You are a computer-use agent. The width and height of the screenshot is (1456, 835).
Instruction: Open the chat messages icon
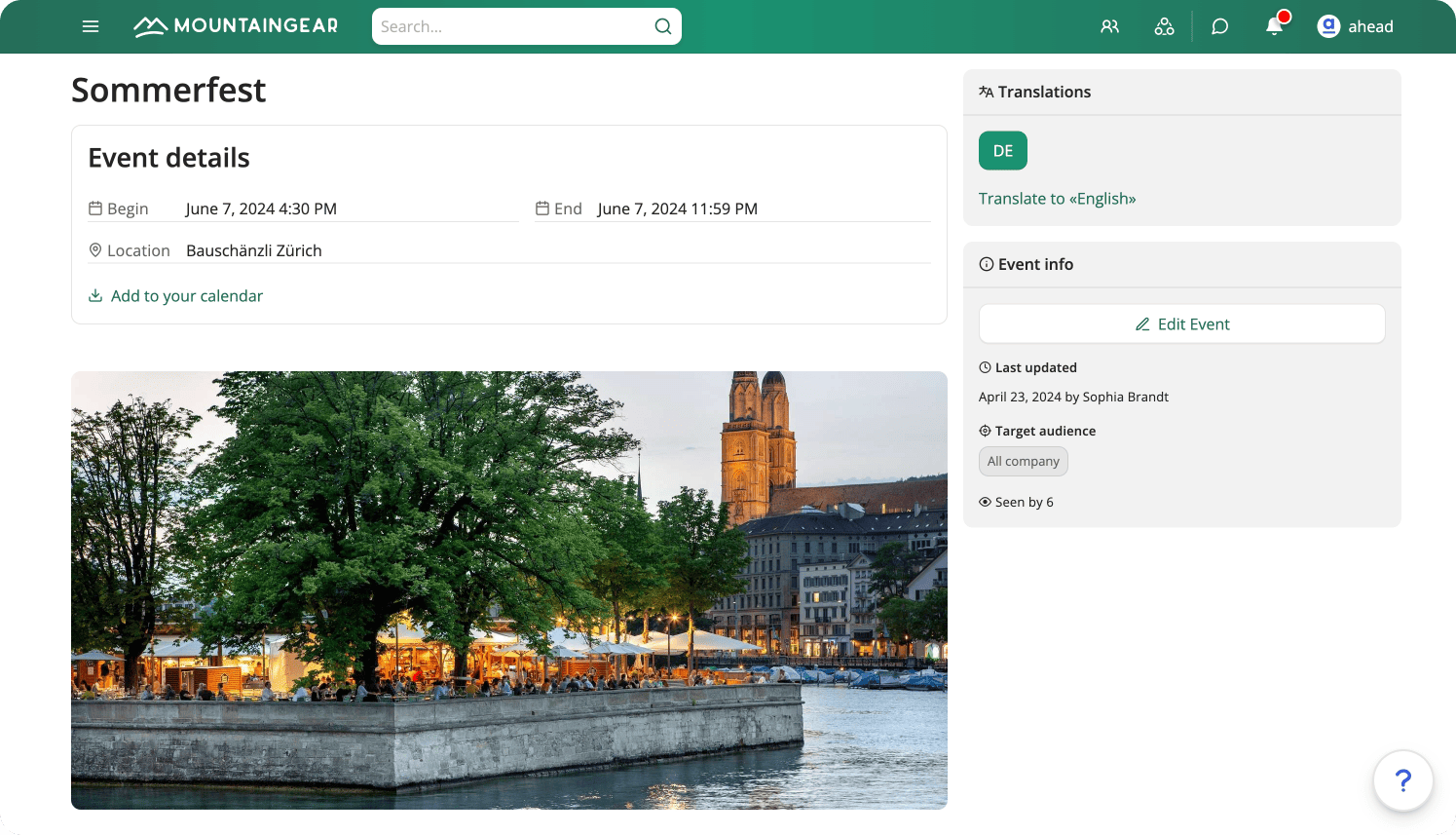click(1220, 27)
